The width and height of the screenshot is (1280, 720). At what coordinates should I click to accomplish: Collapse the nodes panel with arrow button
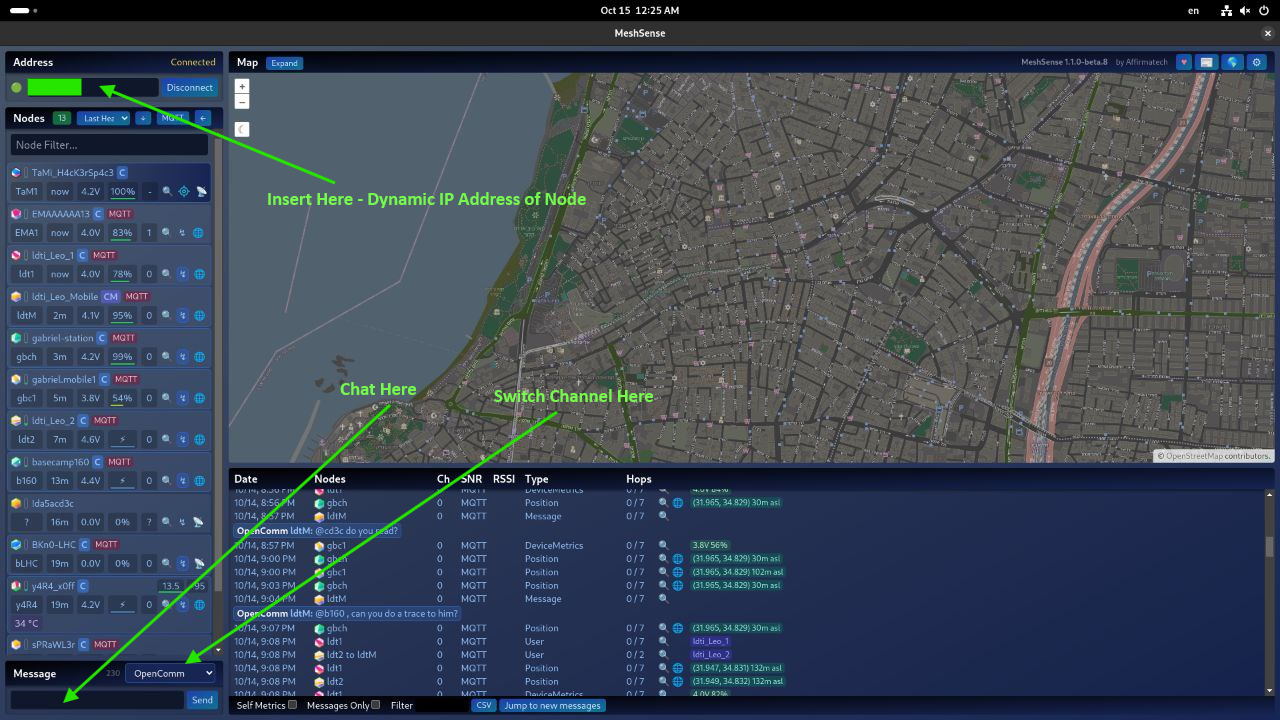(x=203, y=118)
